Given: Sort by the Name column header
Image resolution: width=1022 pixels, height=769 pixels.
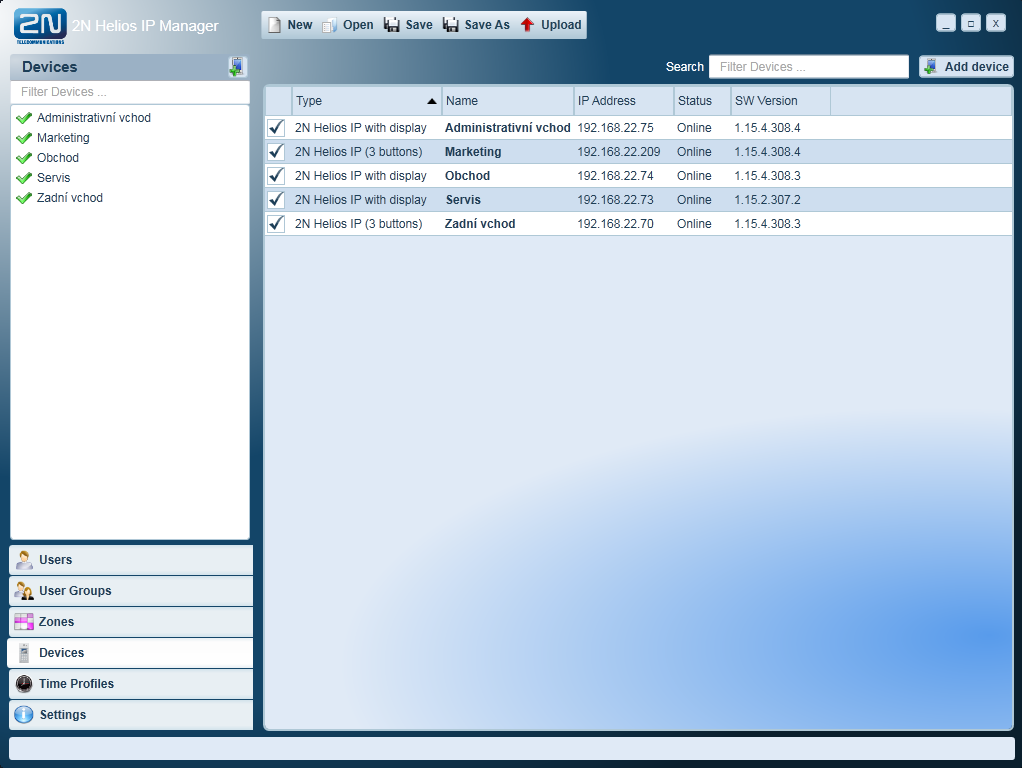Looking at the screenshot, I should (x=508, y=101).
